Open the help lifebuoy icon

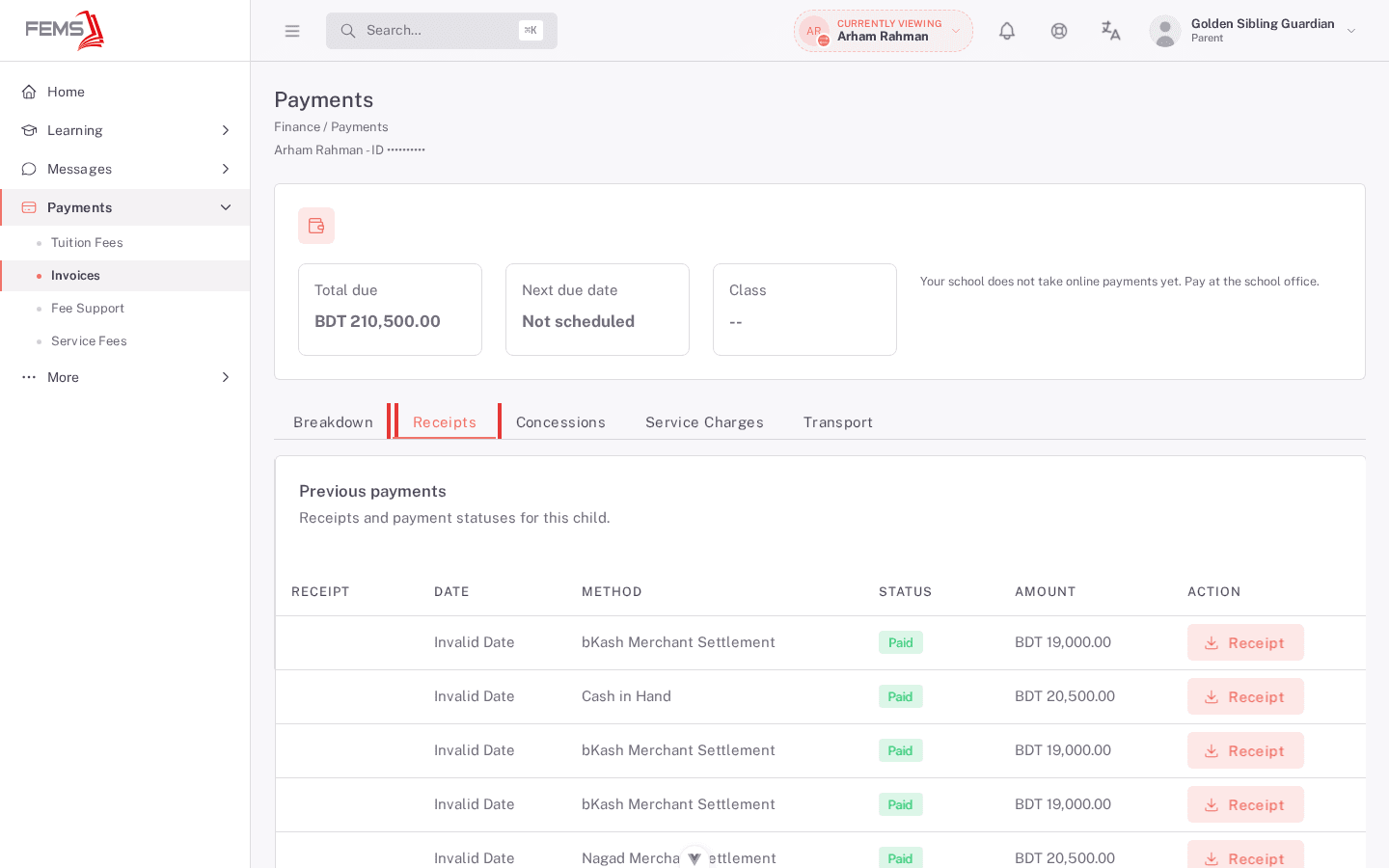[x=1059, y=31]
